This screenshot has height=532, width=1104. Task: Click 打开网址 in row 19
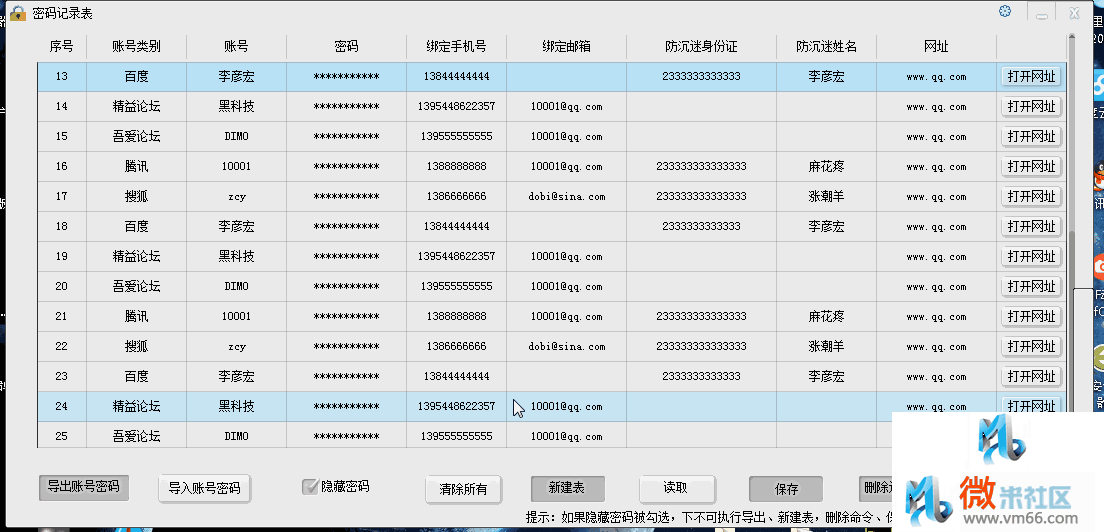tap(1031, 257)
